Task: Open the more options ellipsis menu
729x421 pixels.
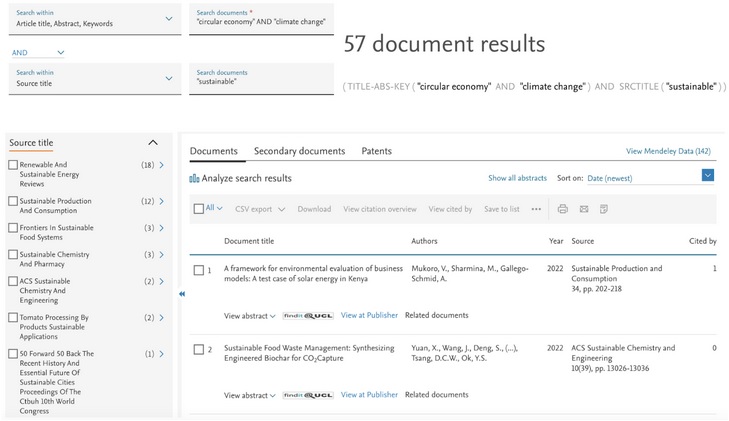Action: tap(537, 209)
